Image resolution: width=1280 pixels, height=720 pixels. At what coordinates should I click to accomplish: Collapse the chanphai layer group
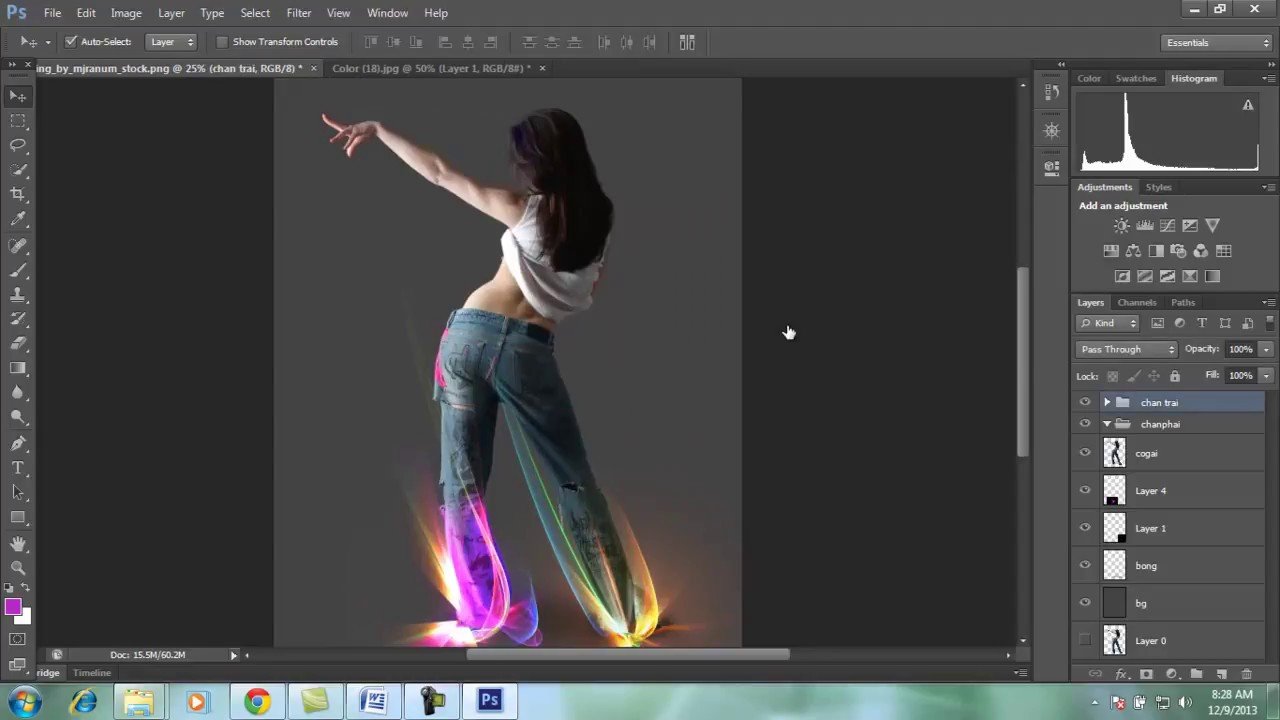tap(1107, 424)
